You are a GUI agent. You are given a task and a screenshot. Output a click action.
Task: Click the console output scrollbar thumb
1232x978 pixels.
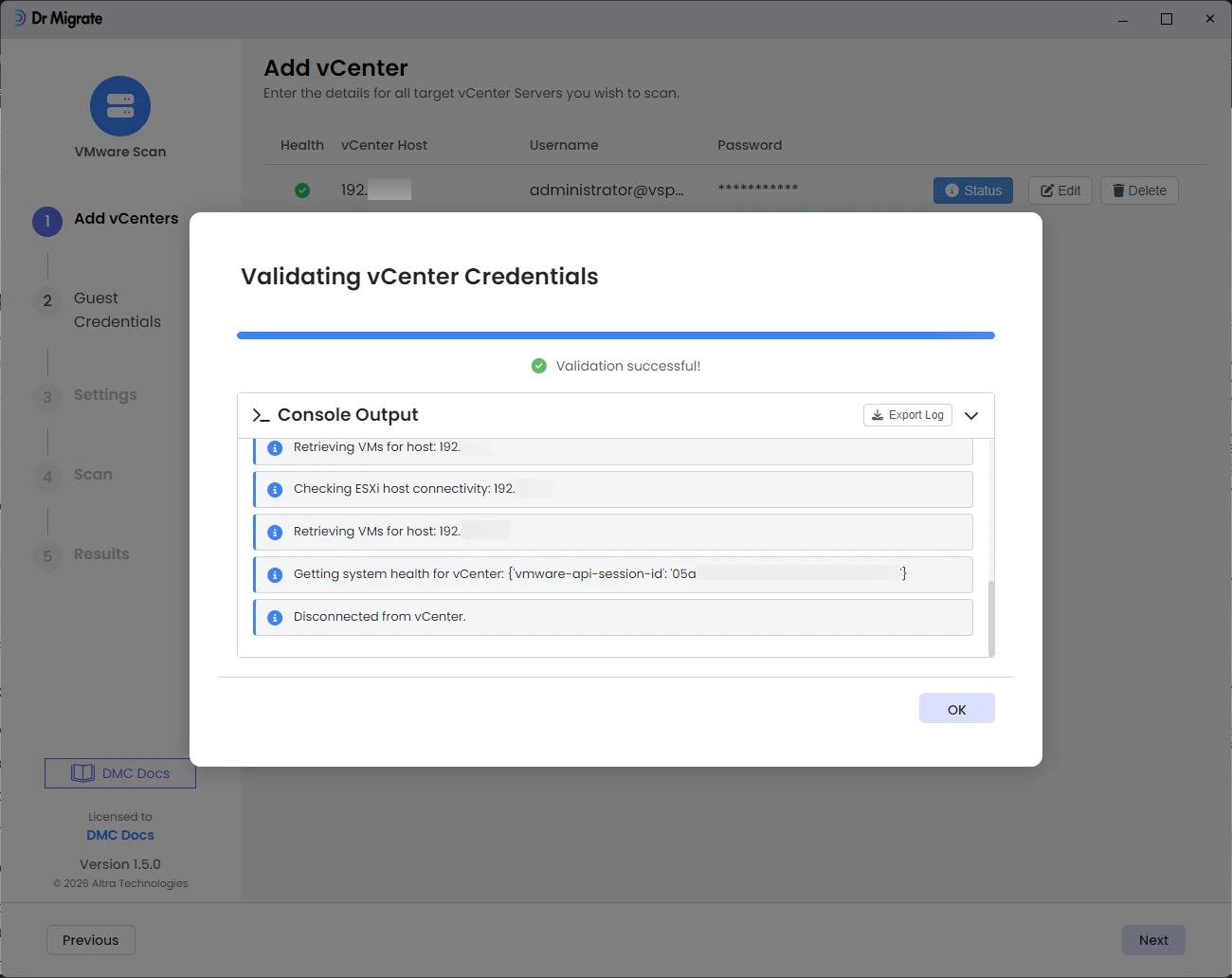coord(991,618)
